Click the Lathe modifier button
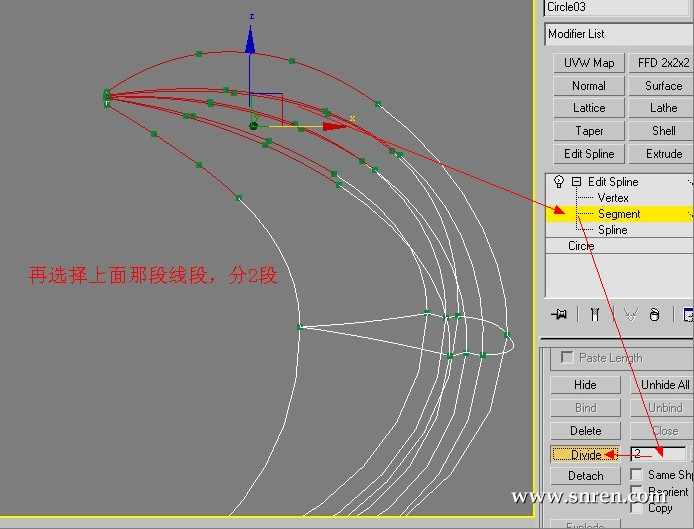Viewport: 694px width, 529px height. 662,108
